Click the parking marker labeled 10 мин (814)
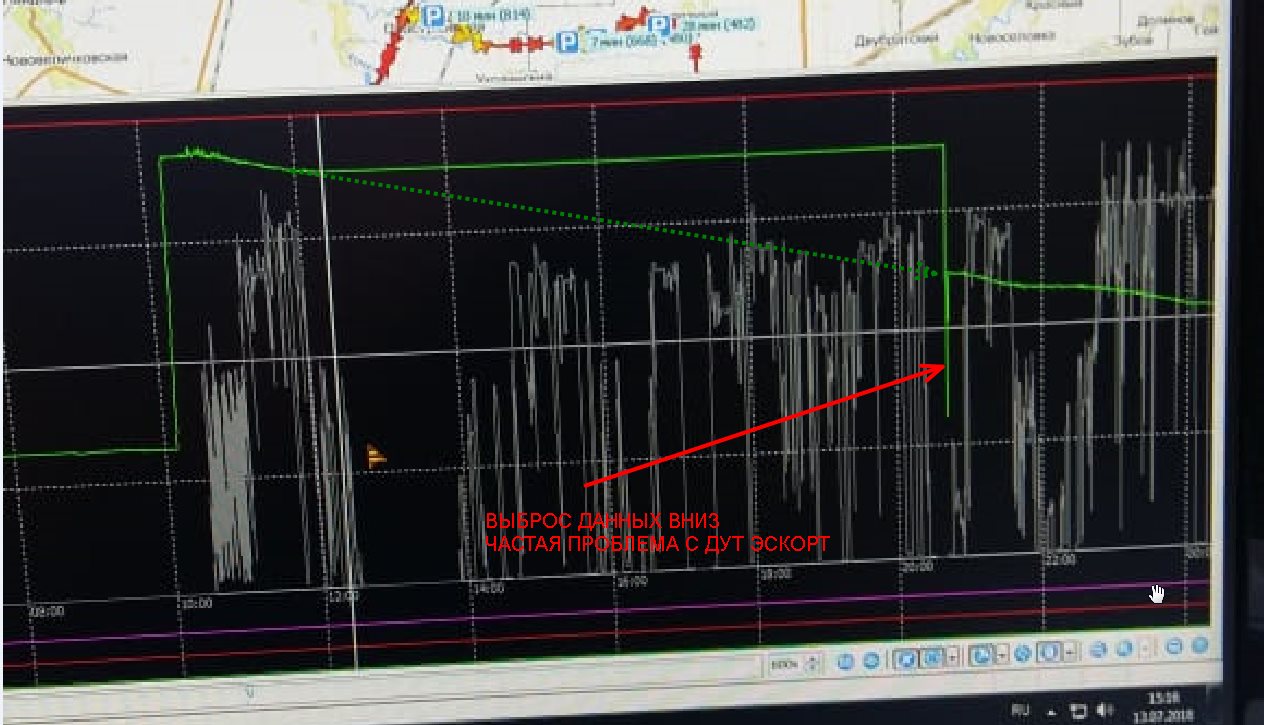 click(434, 14)
